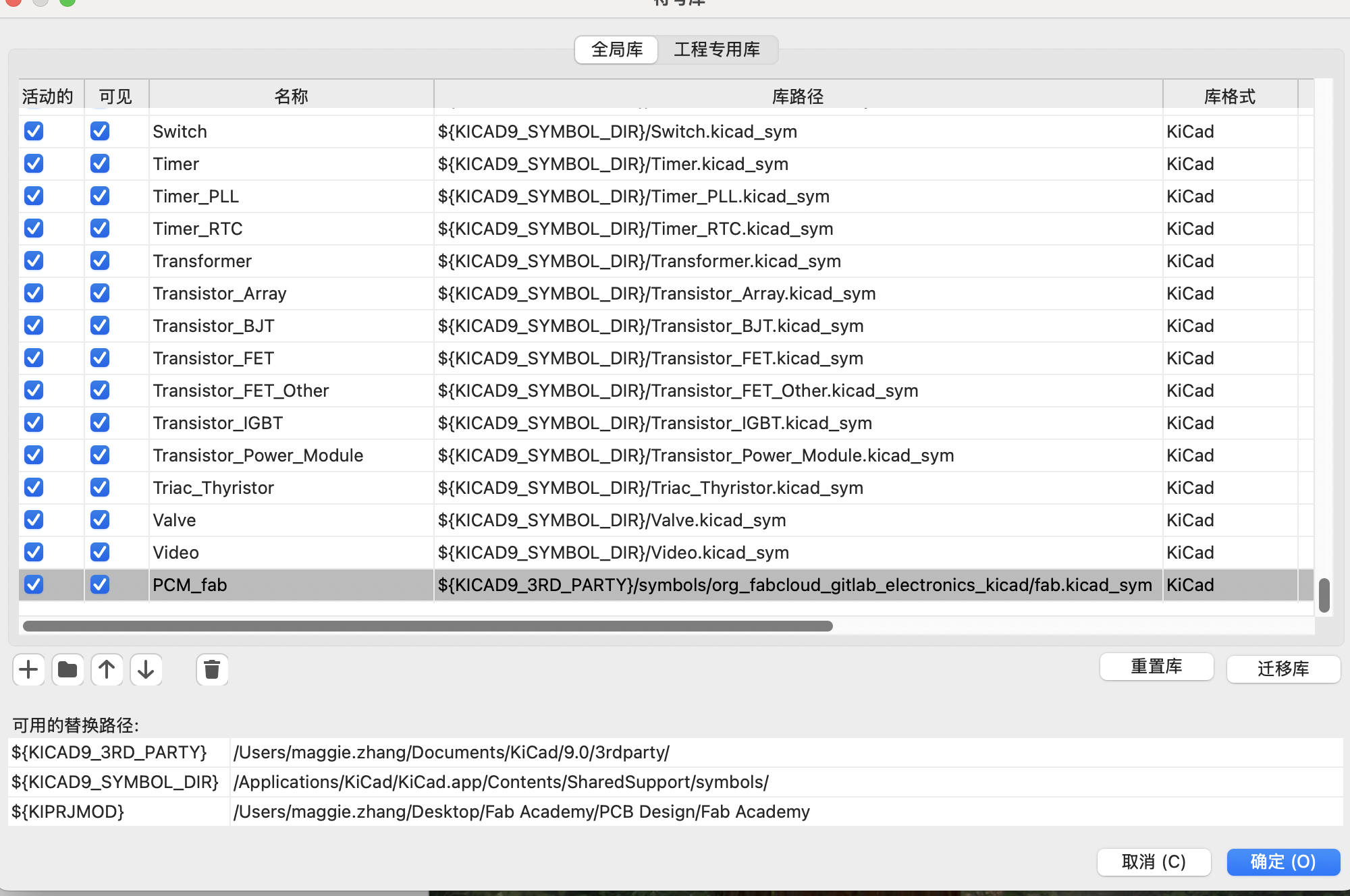1350x896 pixels.
Task: Click the trash icon to remove library
Action: click(x=212, y=670)
